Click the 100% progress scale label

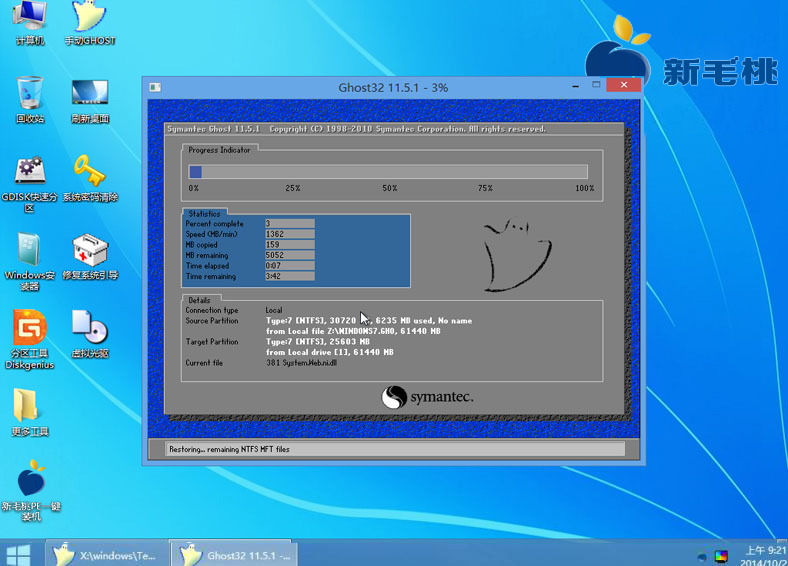point(584,188)
